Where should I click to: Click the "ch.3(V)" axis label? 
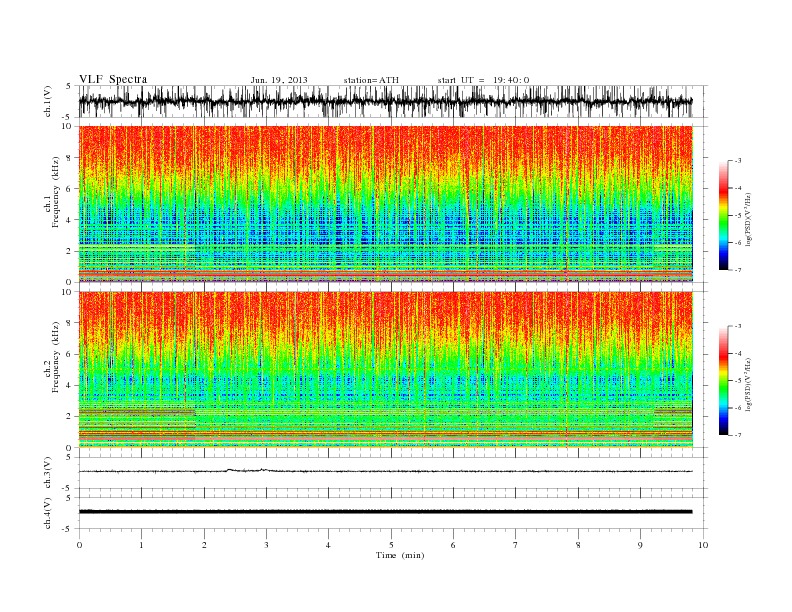click(x=48, y=472)
